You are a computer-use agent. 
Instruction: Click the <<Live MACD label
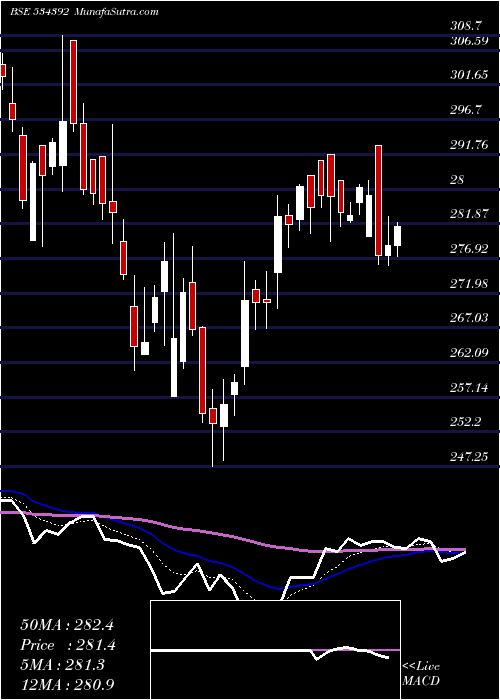tap(421, 674)
